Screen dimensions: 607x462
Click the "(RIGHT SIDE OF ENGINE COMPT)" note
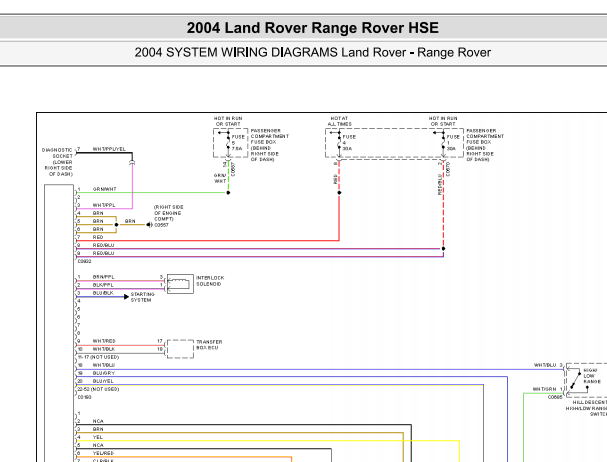coord(169,213)
